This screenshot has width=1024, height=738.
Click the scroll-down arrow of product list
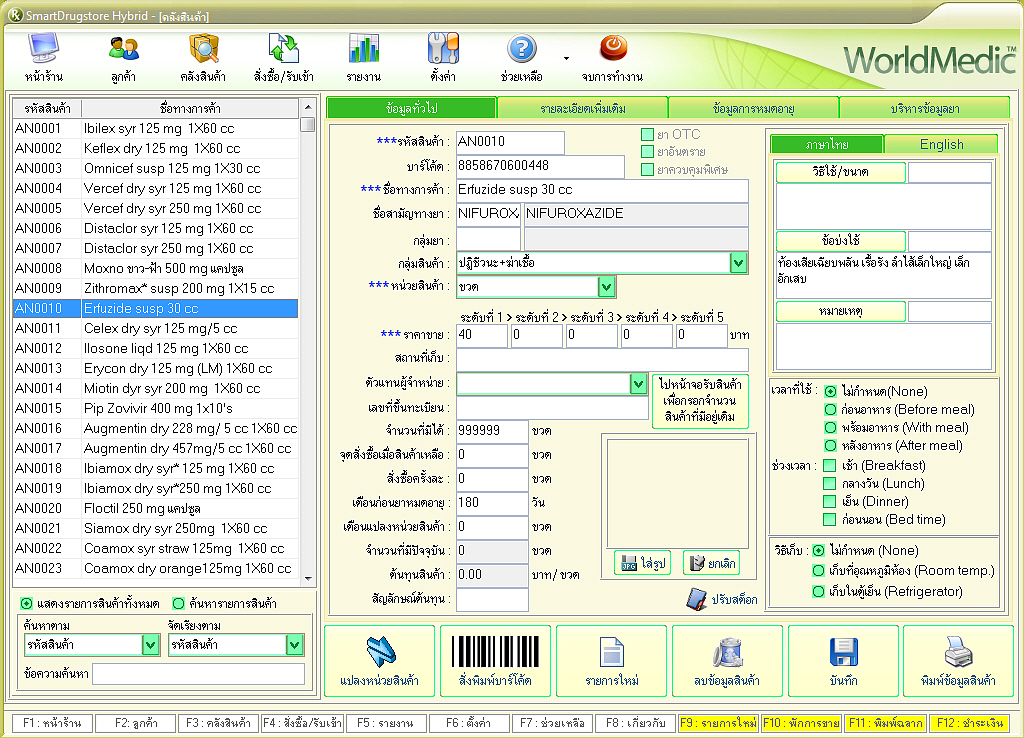point(308,579)
